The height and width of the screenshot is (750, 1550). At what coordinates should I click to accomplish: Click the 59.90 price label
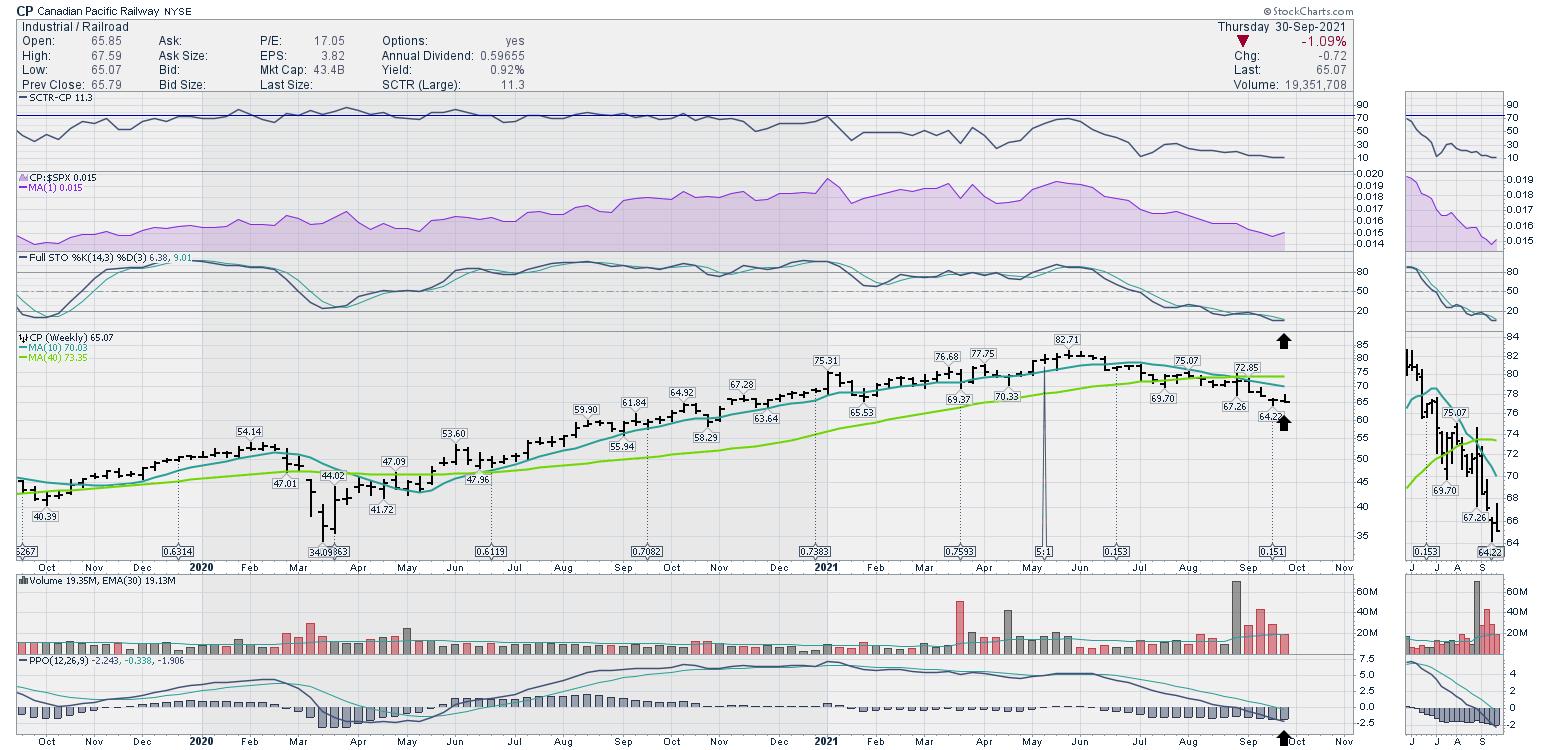[586, 410]
